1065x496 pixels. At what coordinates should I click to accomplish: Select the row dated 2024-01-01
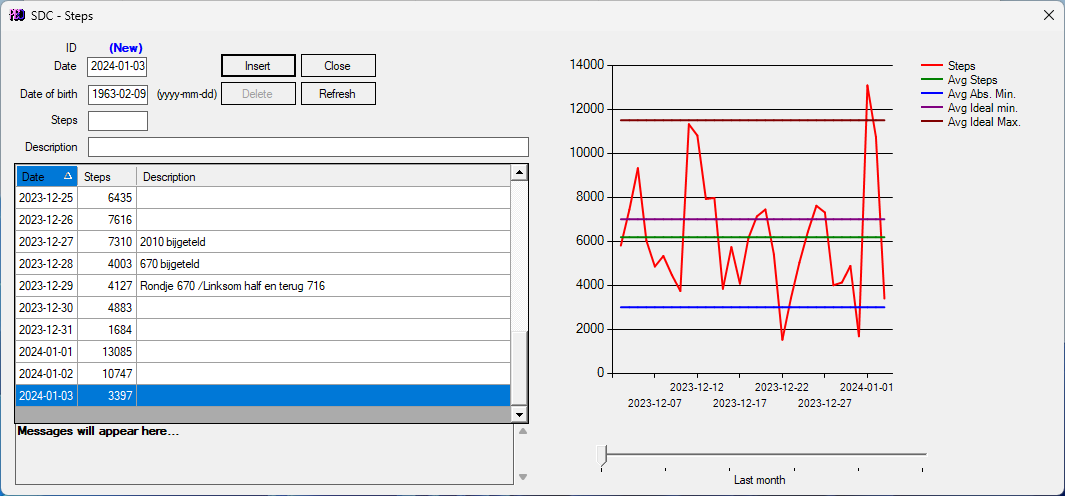tap(260, 352)
